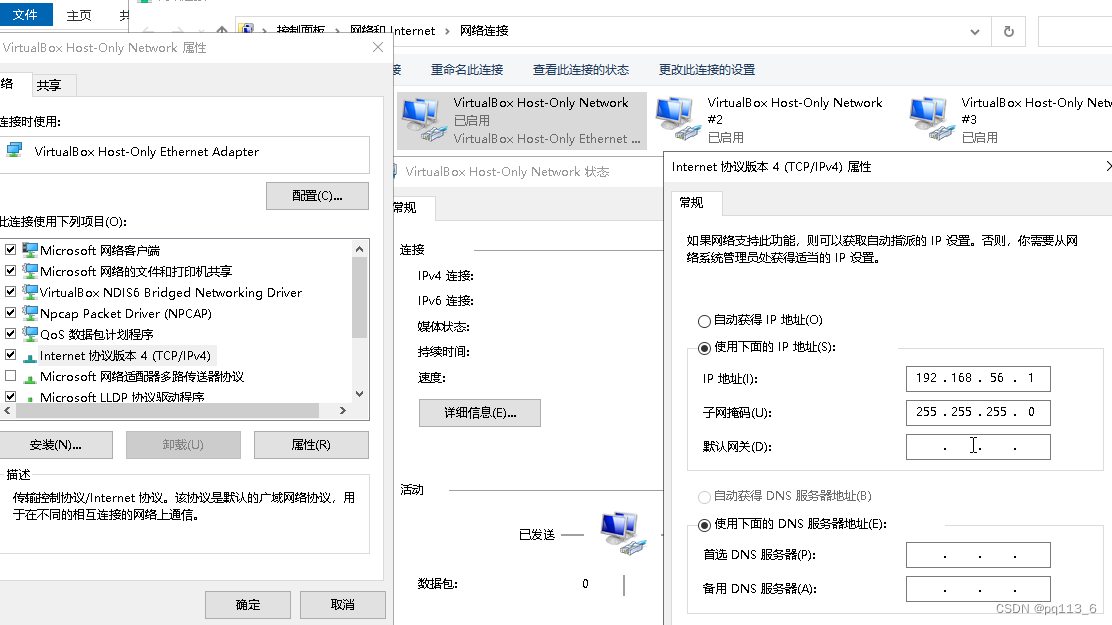Click the Internet 协议版本 4 protocol icon
Viewport: 1112px width, 625px height.
pyautogui.click(x=30, y=356)
